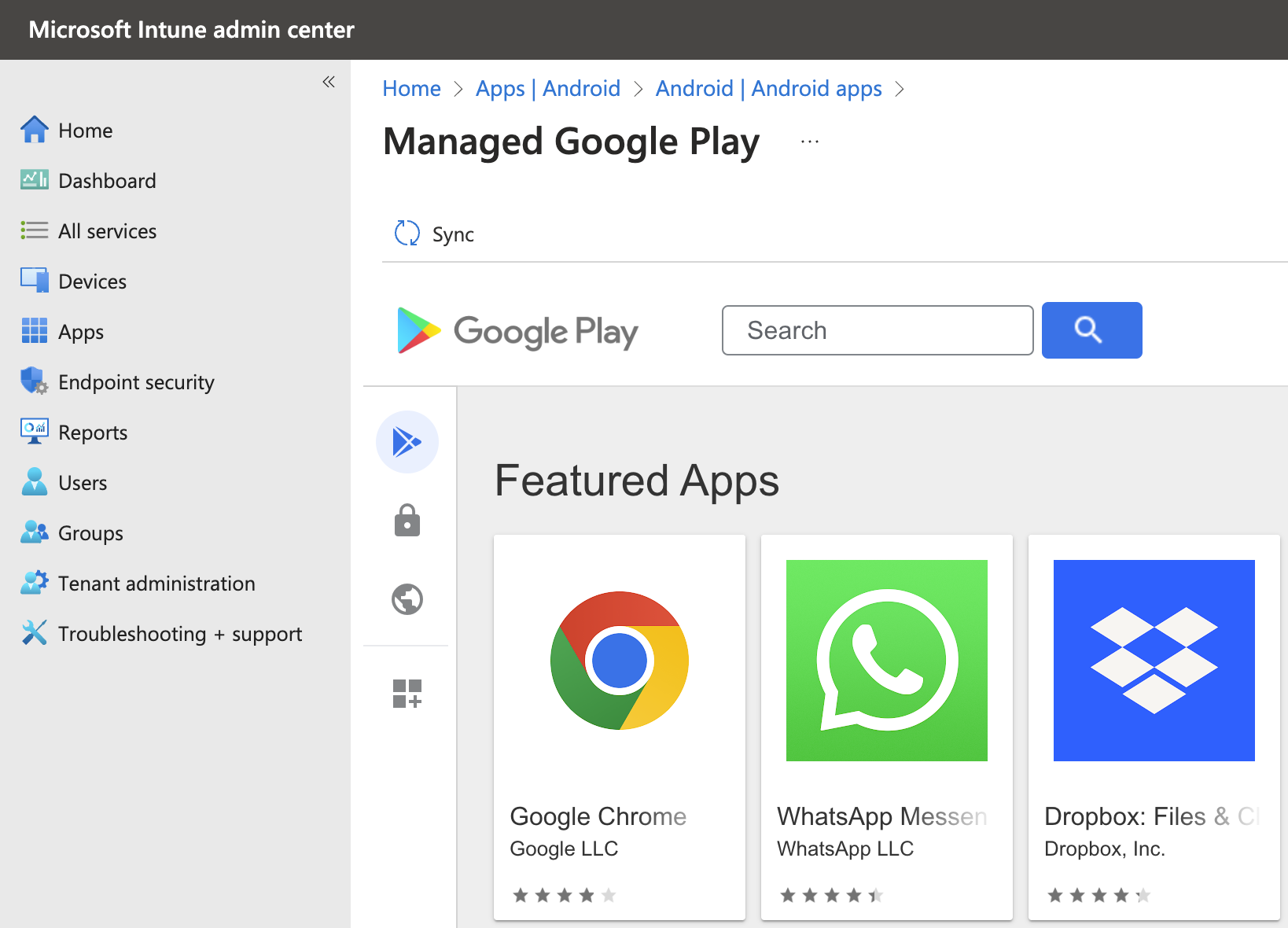Click the WhatsApp Messenger app title

coord(881,816)
